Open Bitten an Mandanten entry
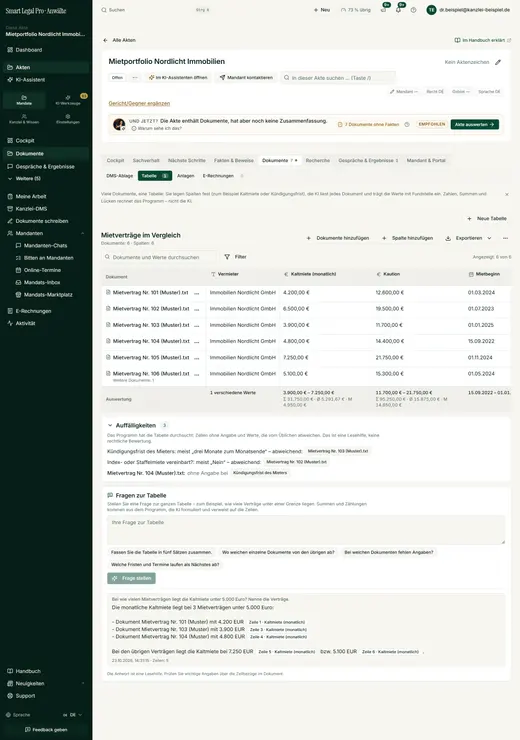This screenshot has width=520, height=740. tap(48, 258)
